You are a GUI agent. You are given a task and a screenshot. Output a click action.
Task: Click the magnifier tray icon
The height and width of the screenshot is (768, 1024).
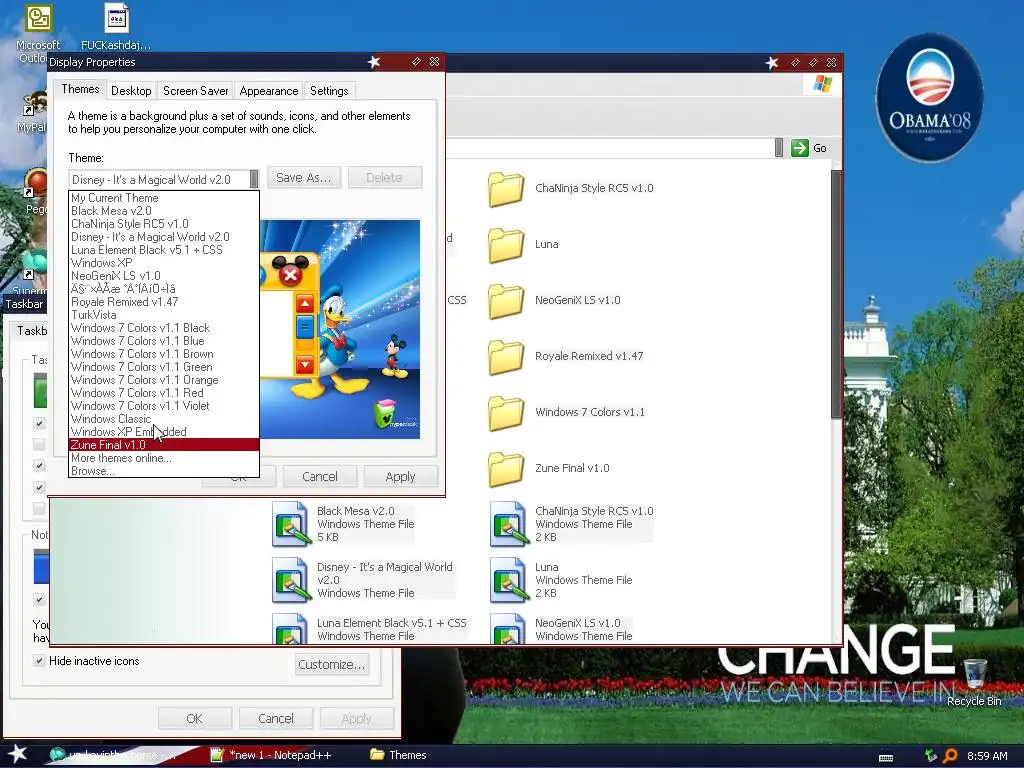pyautogui.click(x=950, y=756)
